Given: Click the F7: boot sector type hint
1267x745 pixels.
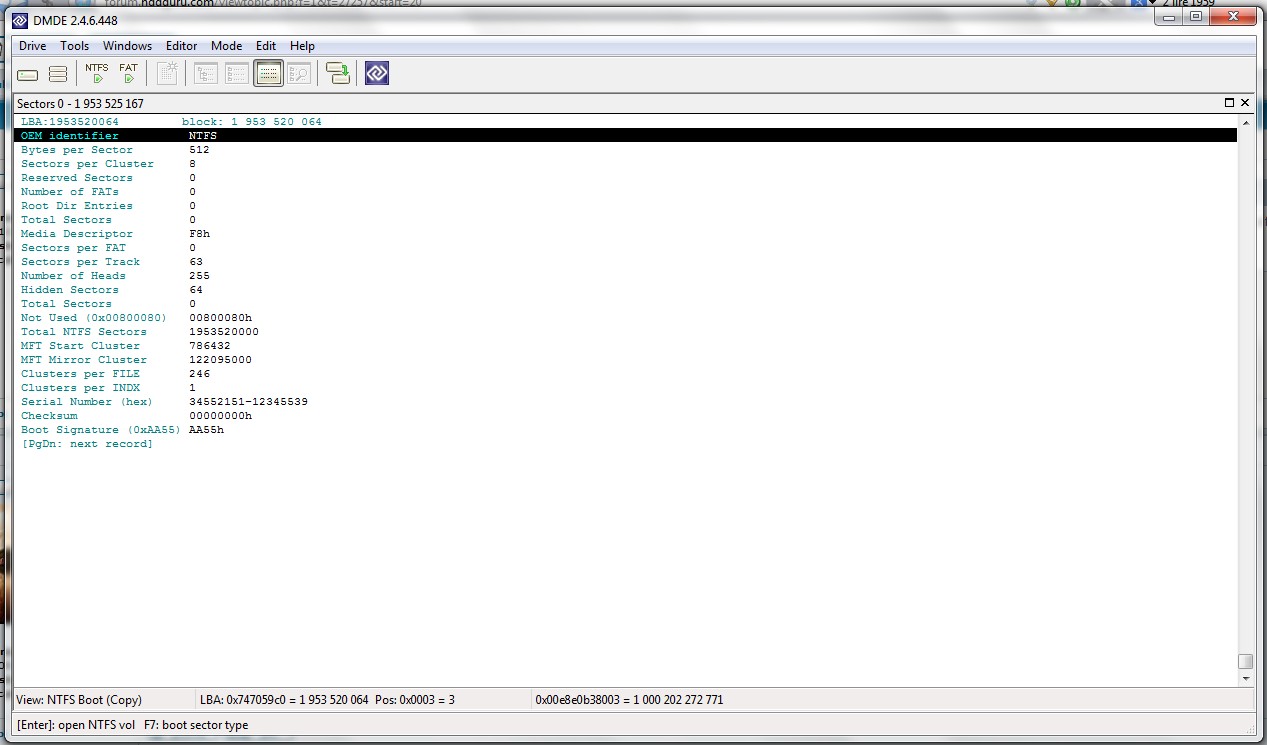Looking at the screenshot, I should coord(196,725).
